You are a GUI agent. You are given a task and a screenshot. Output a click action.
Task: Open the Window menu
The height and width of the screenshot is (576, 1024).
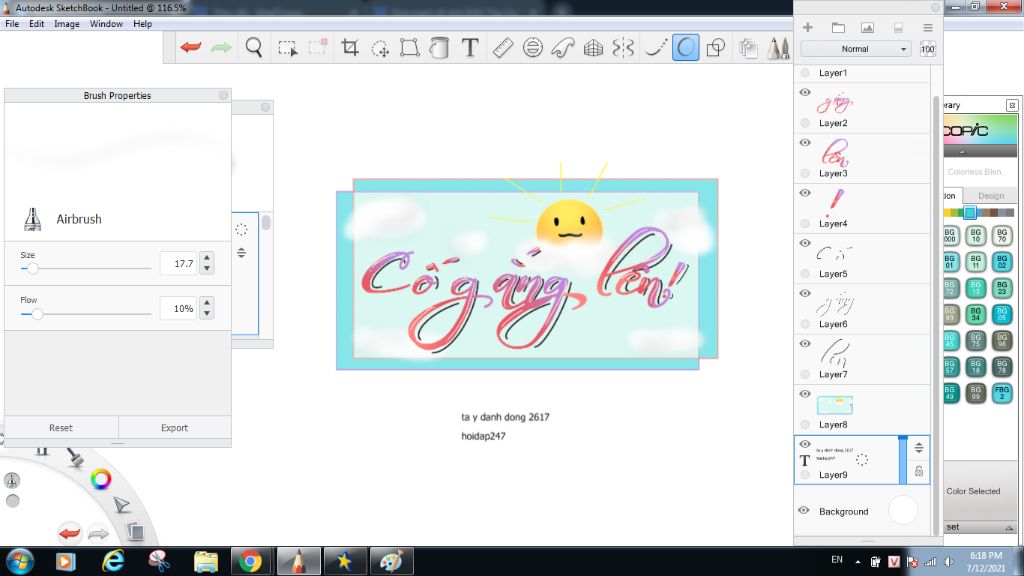click(106, 24)
